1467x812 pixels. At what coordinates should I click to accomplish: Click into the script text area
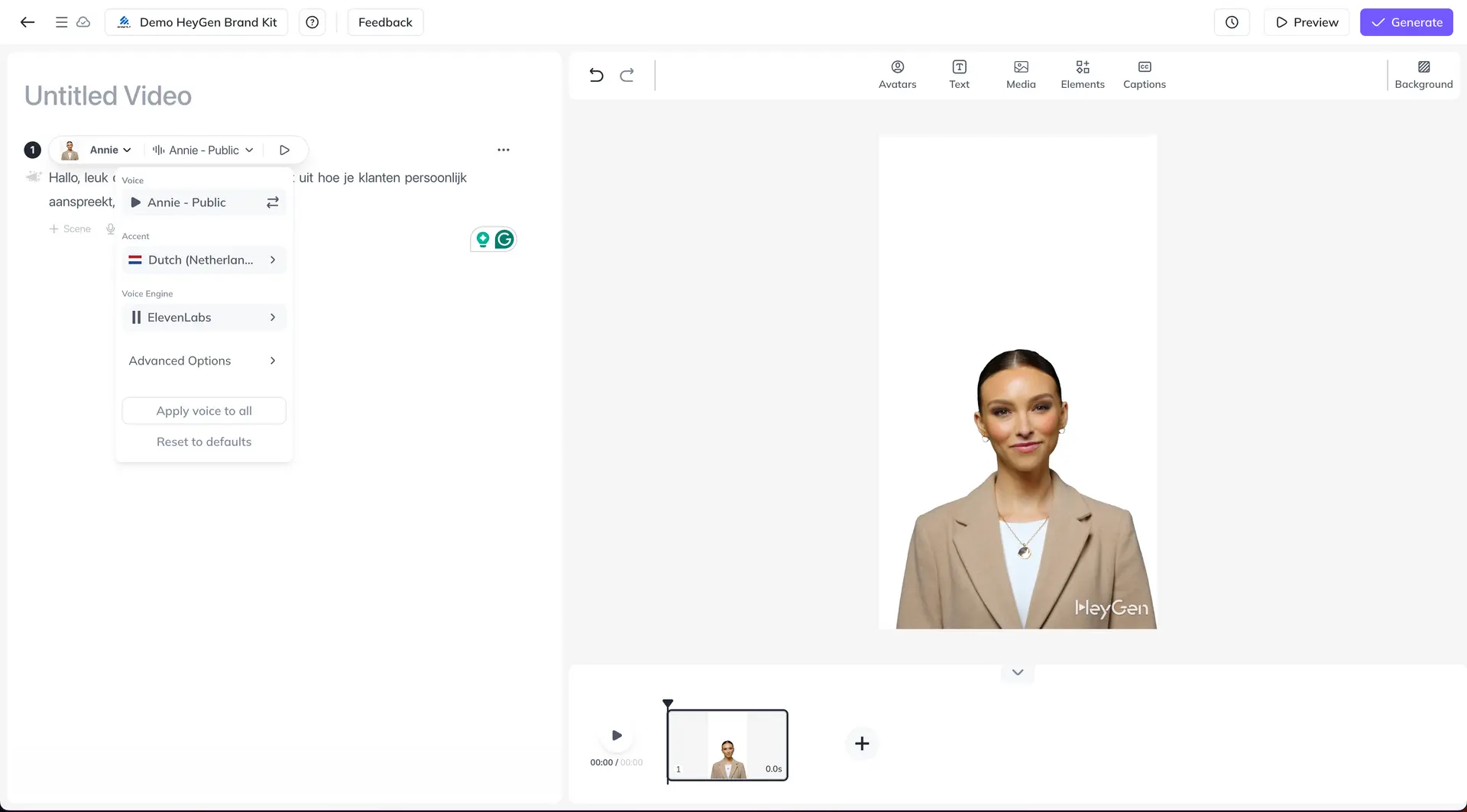tap(382, 178)
